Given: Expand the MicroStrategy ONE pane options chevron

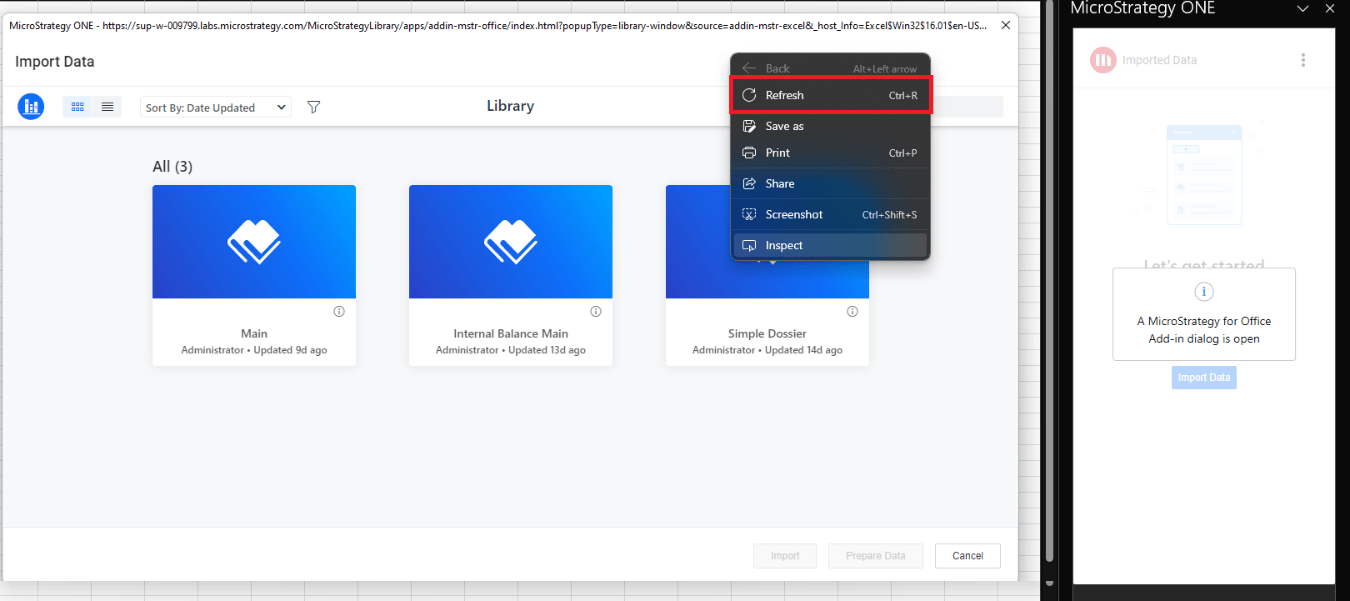Looking at the screenshot, I should click(1303, 9).
